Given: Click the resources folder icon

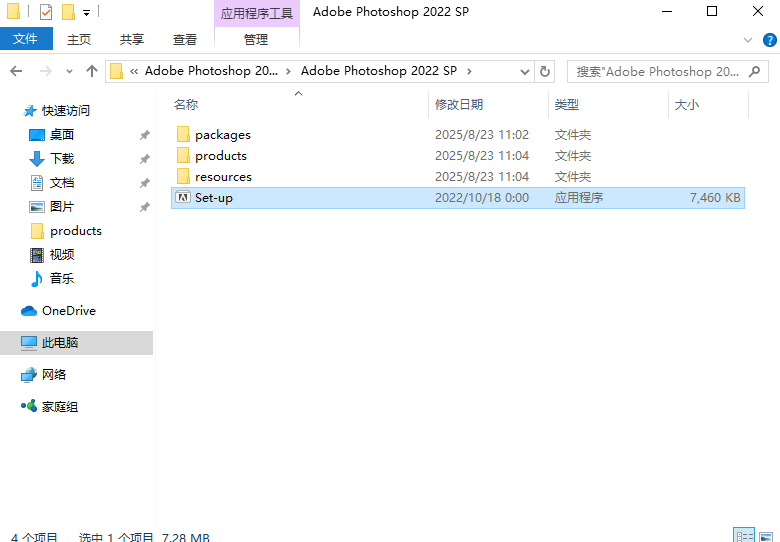Looking at the screenshot, I should pos(183,177).
